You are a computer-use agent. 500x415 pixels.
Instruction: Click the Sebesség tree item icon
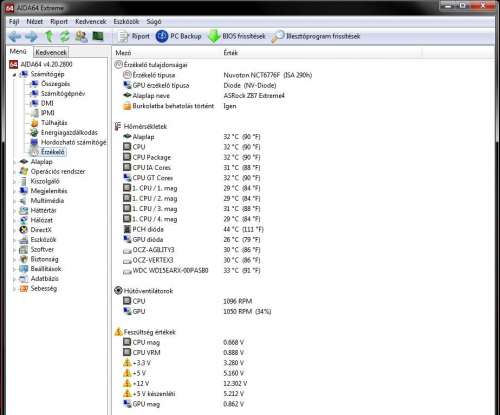23,288
